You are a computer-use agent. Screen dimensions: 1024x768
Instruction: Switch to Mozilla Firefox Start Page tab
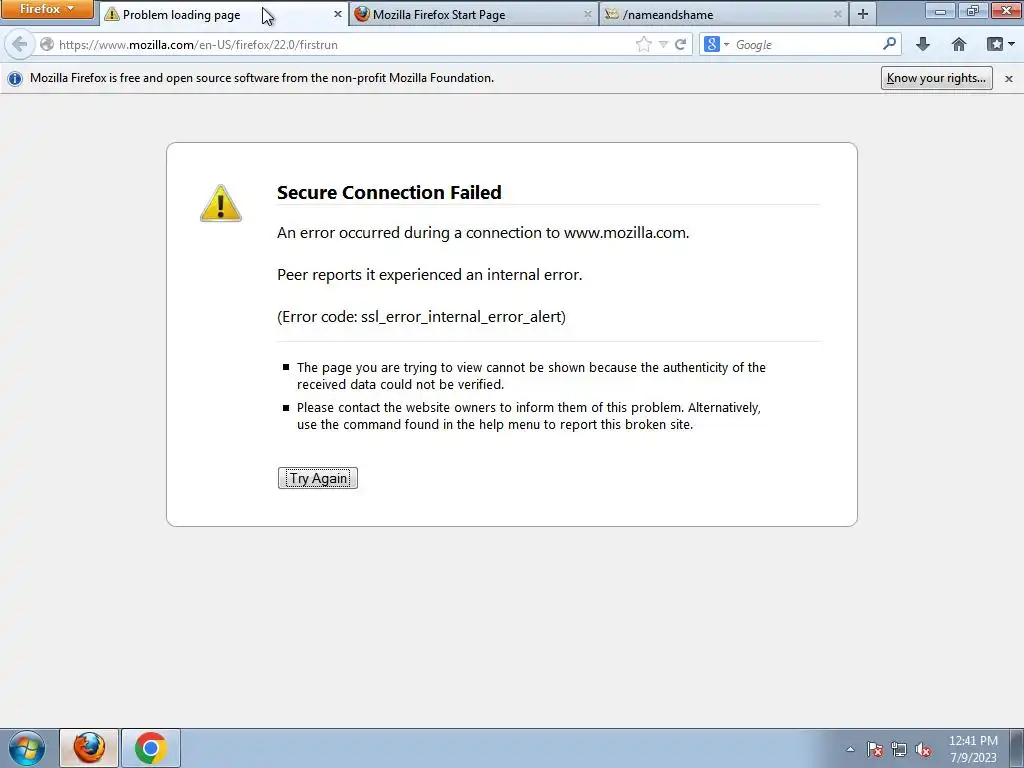click(x=473, y=14)
